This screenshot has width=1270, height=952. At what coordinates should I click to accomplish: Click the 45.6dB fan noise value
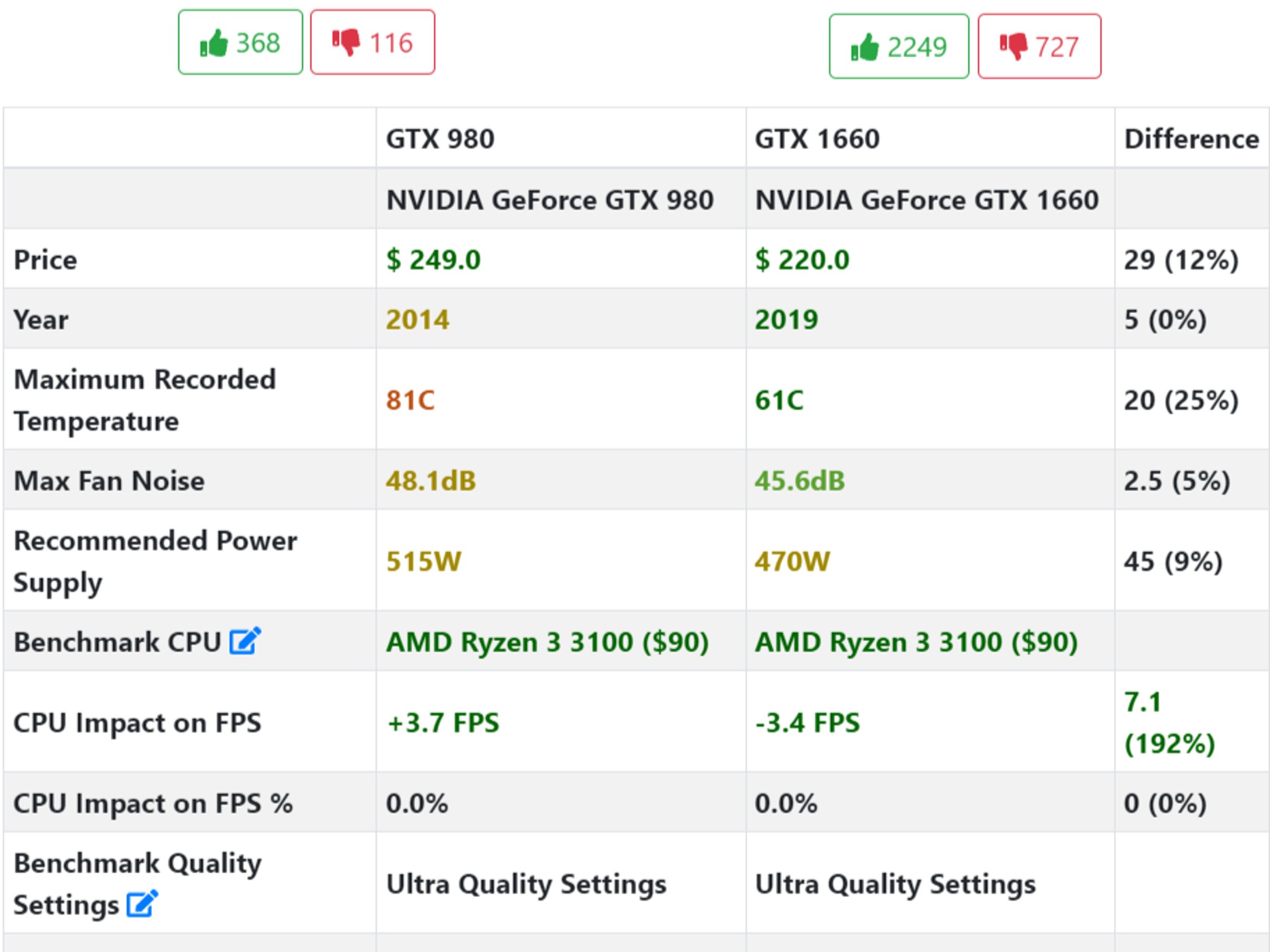pos(799,480)
